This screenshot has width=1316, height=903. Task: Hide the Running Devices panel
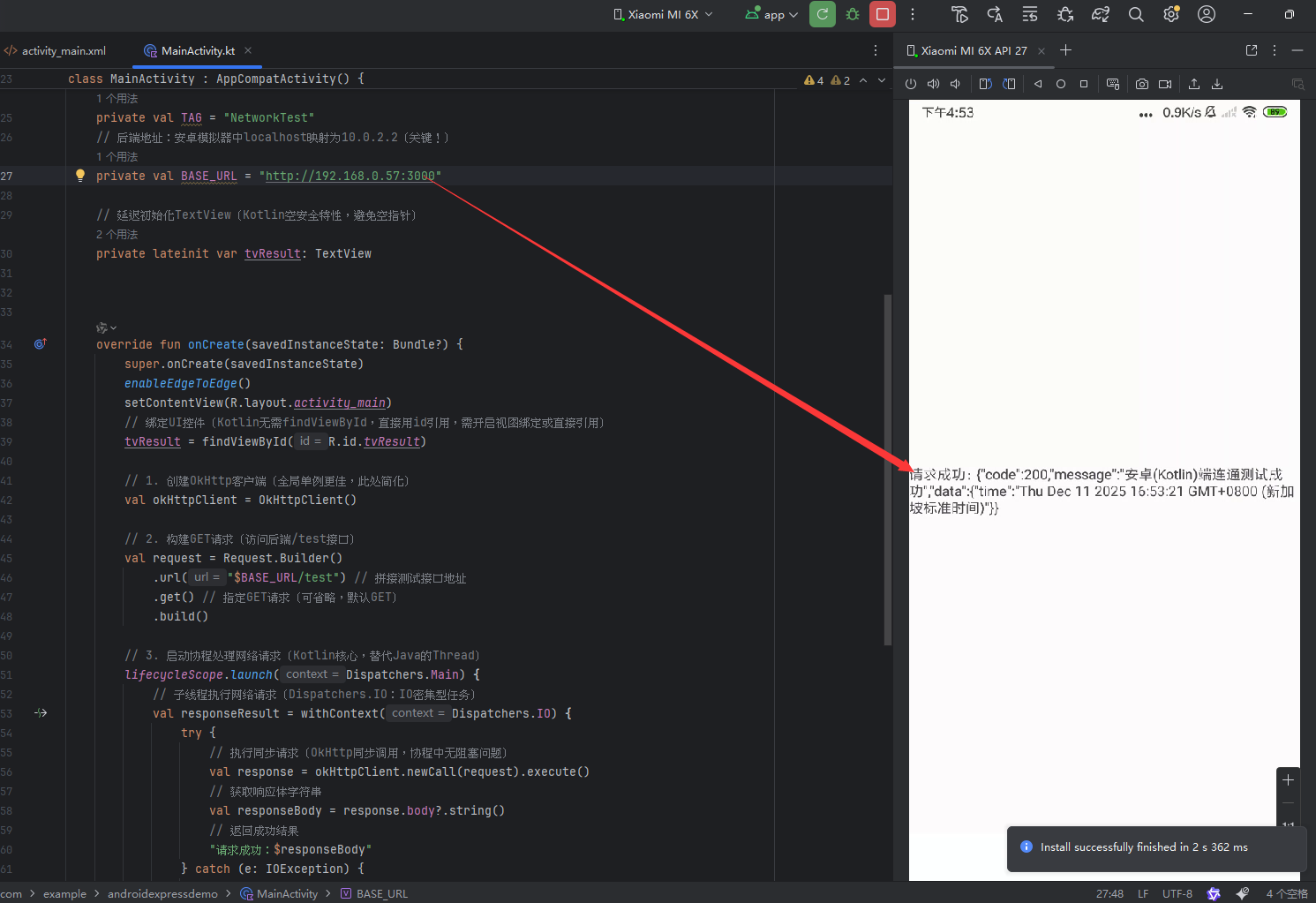(x=1297, y=50)
